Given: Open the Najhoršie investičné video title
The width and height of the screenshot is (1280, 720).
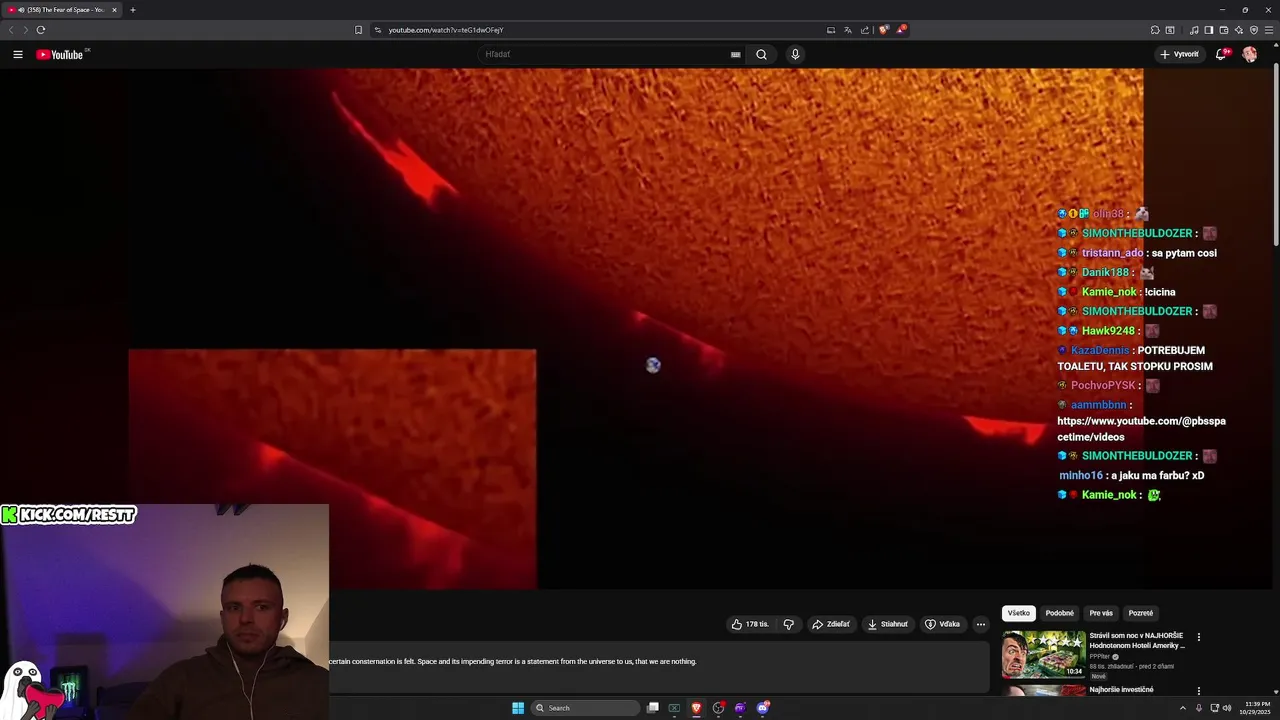Looking at the screenshot, I should 1121,689.
